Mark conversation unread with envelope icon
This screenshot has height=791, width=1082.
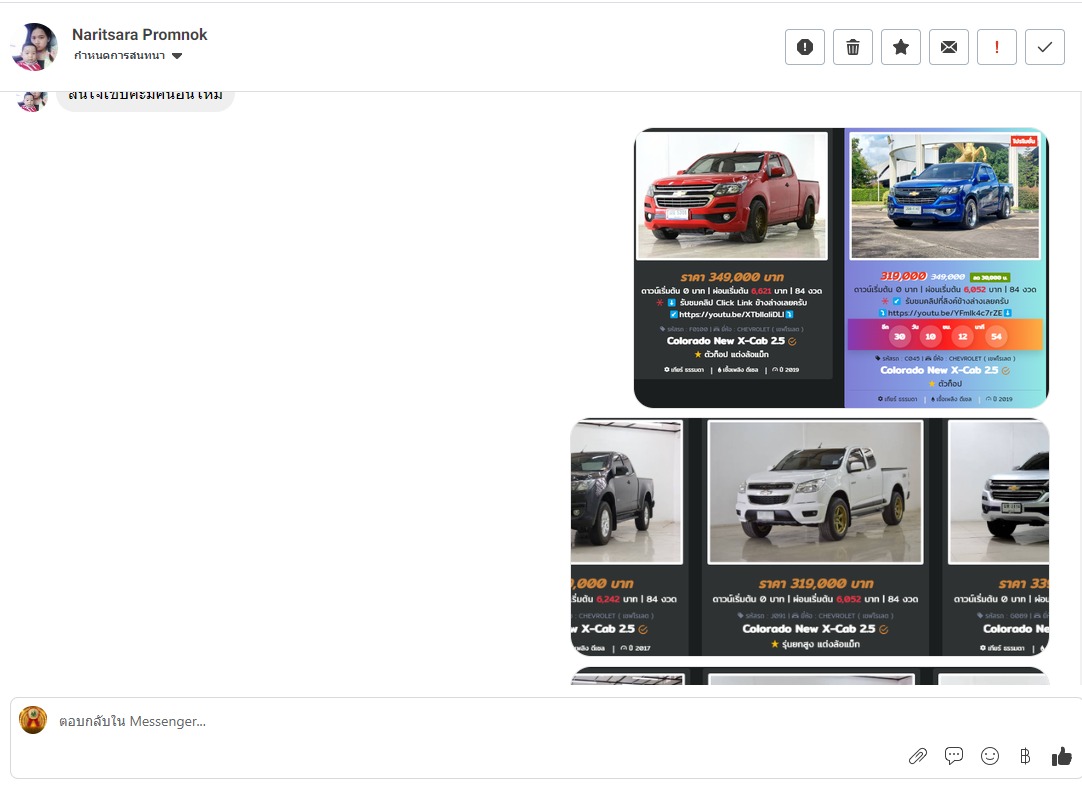[x=949, y=47]
